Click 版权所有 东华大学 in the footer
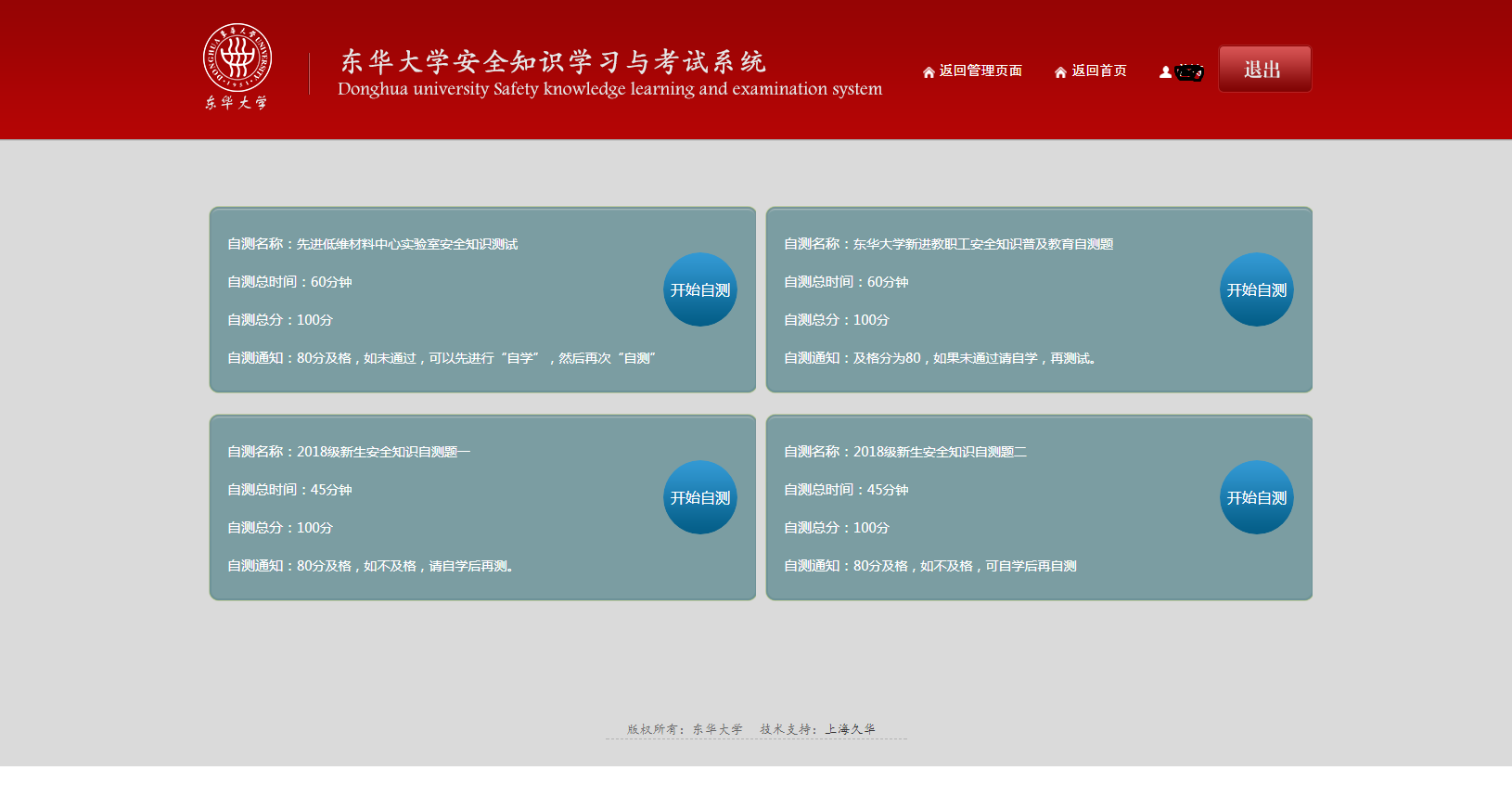1512x796 pixels. pos(685,729)
